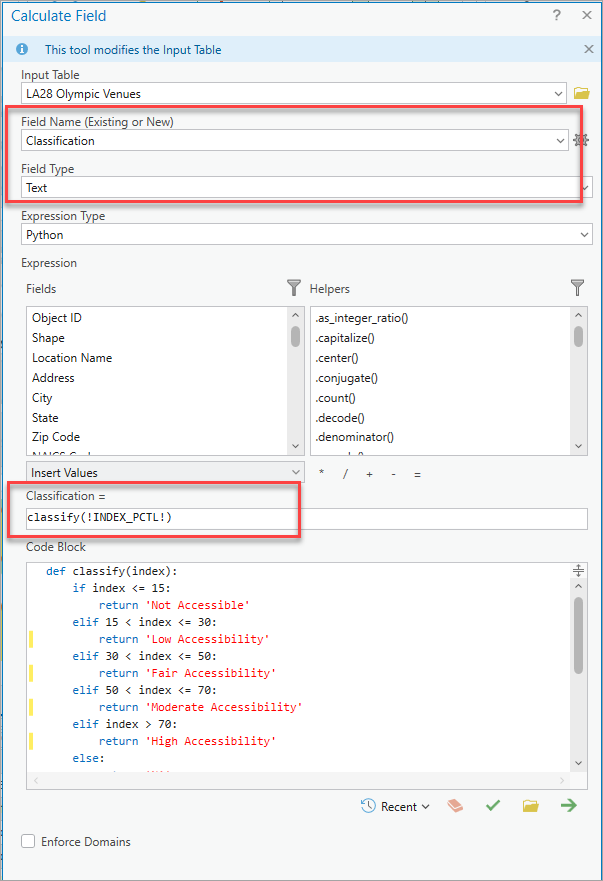Select Location Name in Fields list

point(72,358)
